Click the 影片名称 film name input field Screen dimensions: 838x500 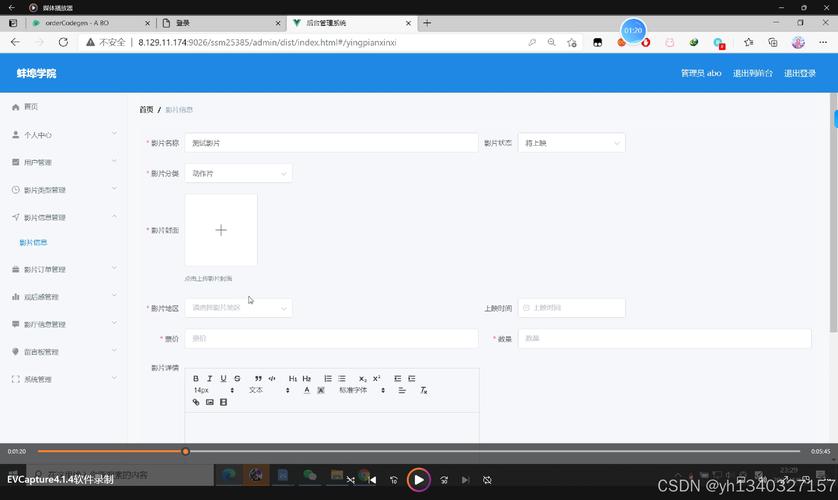coord(331,143)
